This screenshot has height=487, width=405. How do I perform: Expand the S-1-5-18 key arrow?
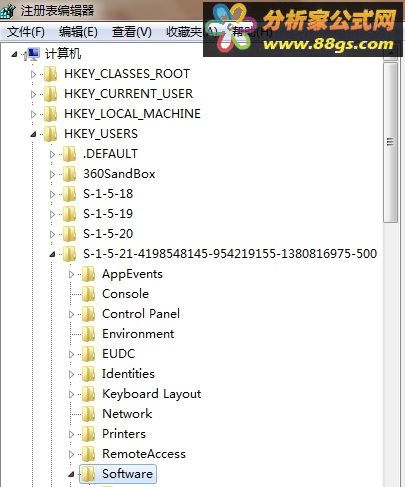52,194
